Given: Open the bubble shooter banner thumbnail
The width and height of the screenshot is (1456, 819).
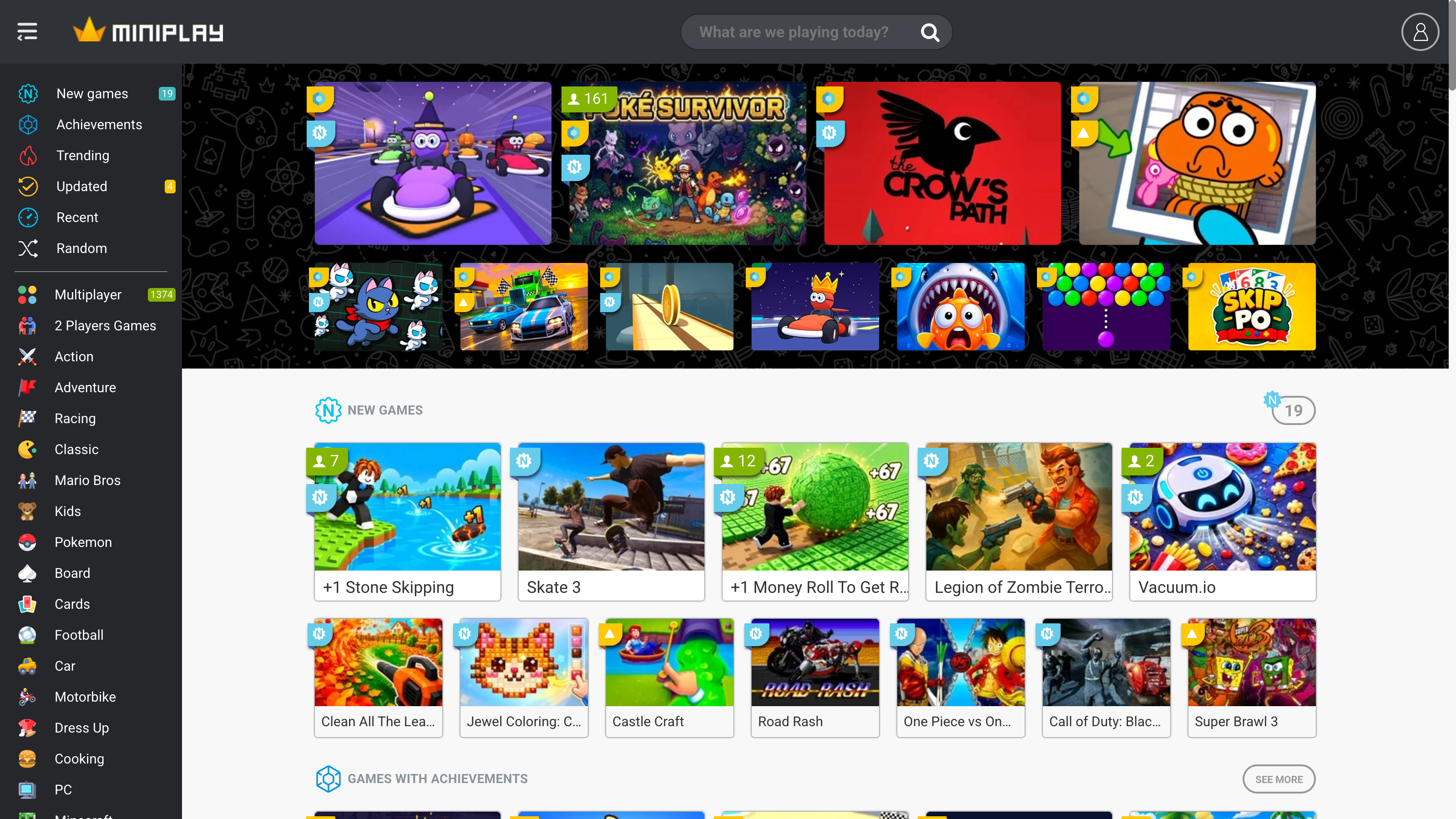Looking at the screenshot, I should point(1106,306).
